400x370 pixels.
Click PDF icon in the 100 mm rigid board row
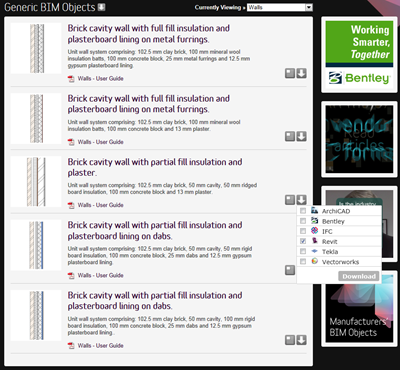[x=71, y=346]
